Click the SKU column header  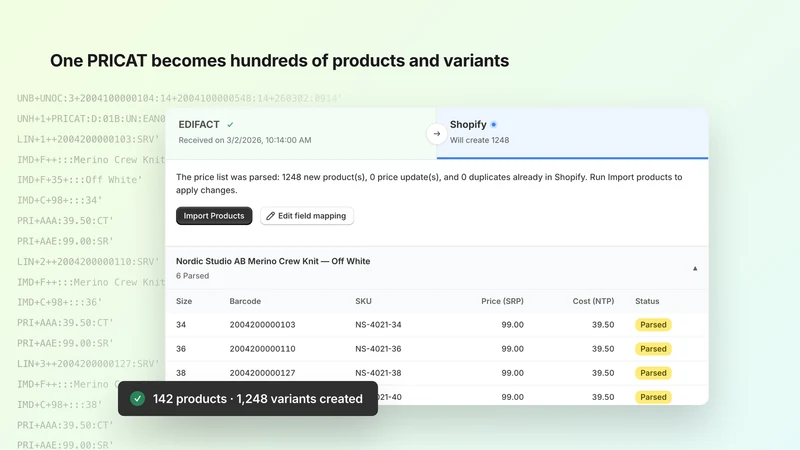pos(363,301)
